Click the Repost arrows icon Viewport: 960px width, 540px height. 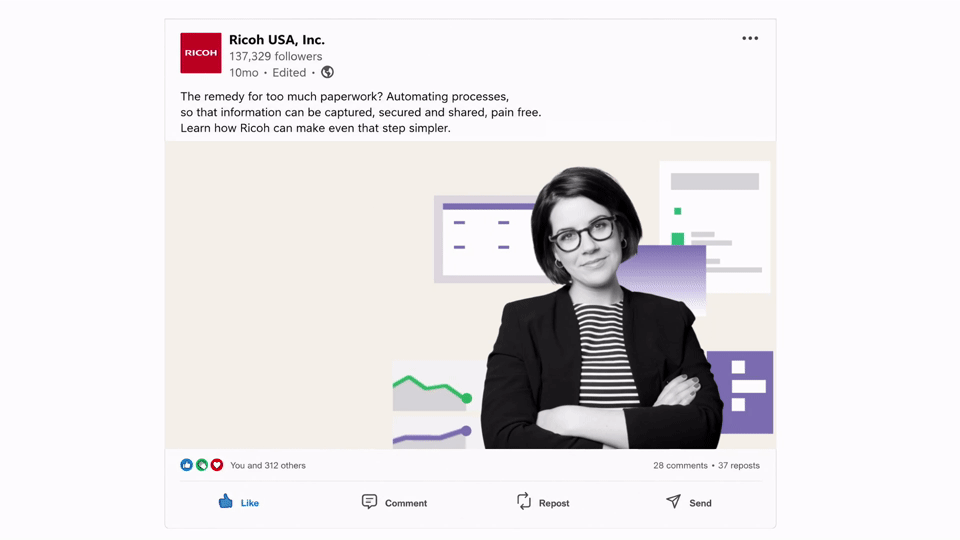point(524,501)
